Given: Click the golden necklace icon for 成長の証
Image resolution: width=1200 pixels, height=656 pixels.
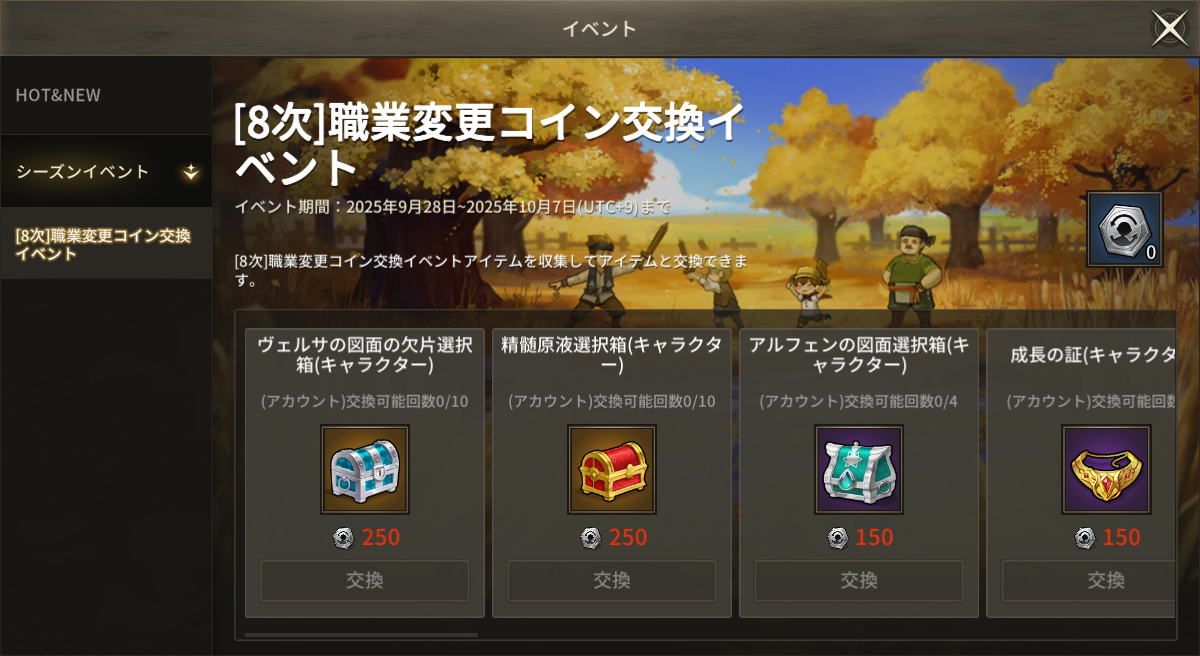Looking at the screenshot, I should 1106,469.
